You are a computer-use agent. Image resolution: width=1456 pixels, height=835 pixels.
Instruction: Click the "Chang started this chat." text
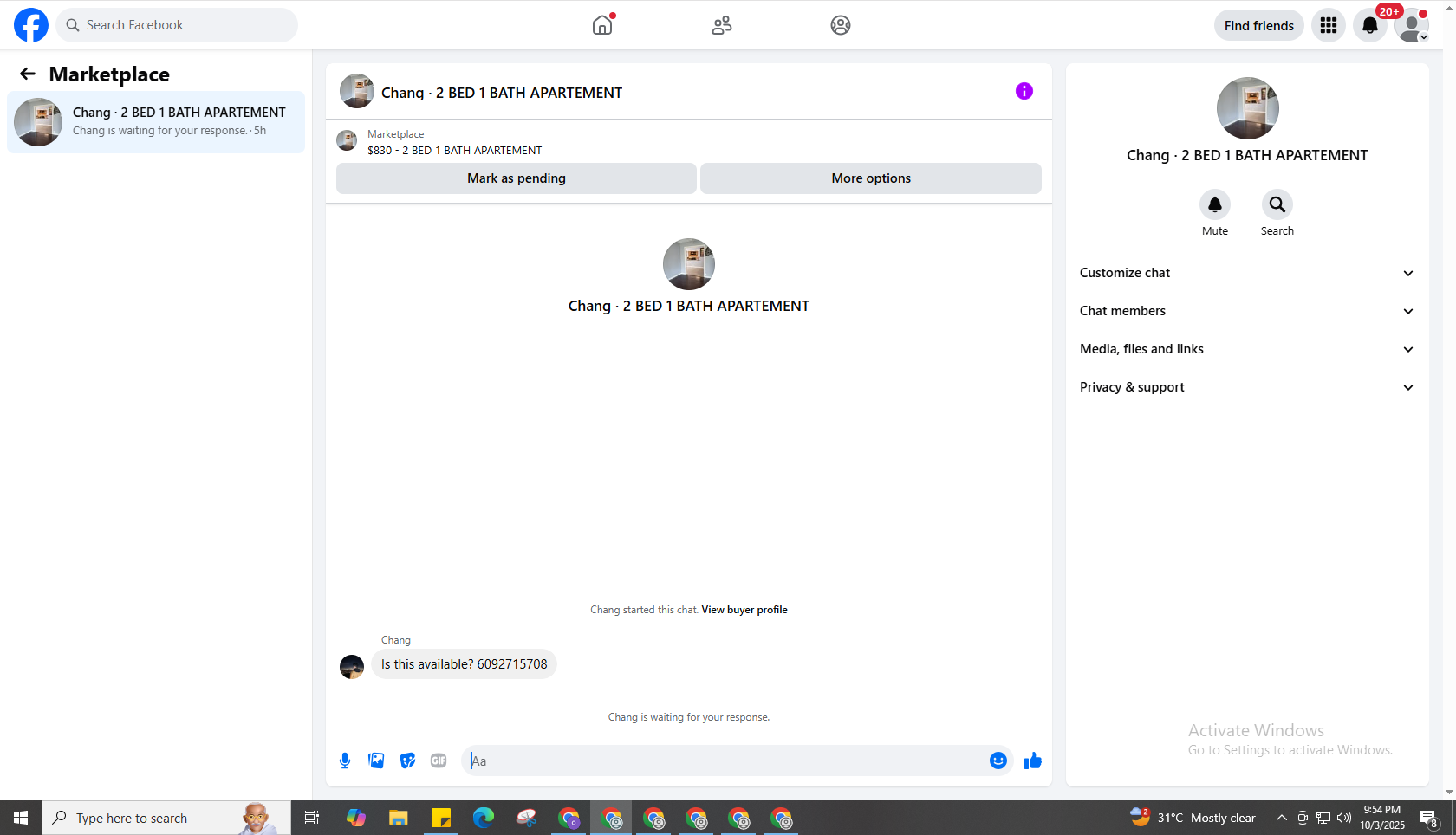click(644, 610)
